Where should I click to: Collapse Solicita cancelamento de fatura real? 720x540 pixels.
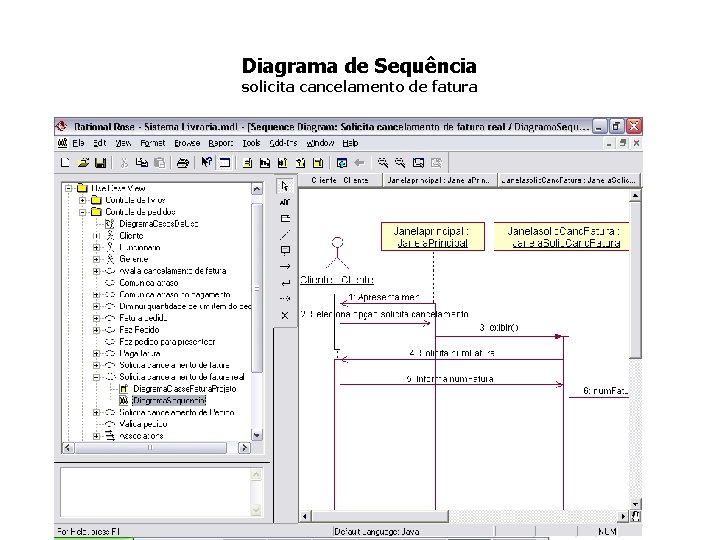tap(96, 377)
